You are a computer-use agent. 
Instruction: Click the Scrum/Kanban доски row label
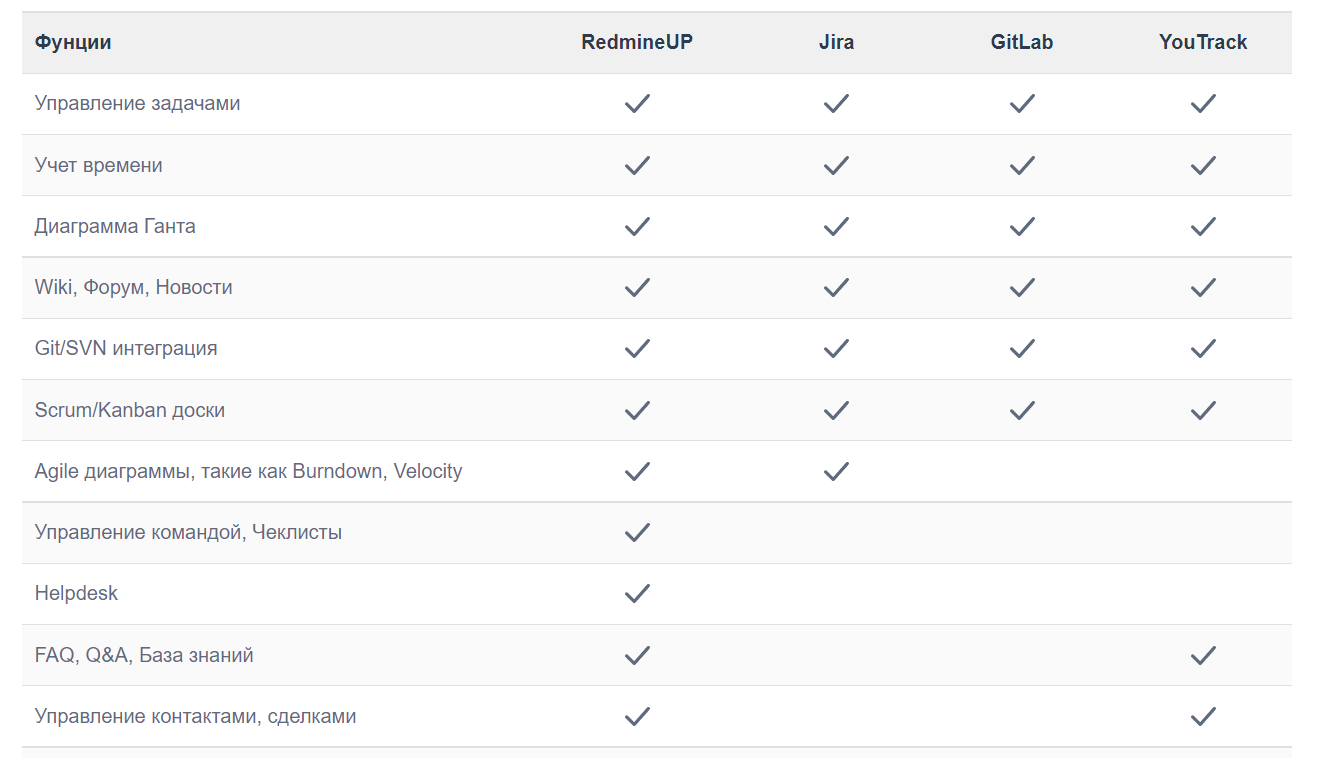(129, 410)
